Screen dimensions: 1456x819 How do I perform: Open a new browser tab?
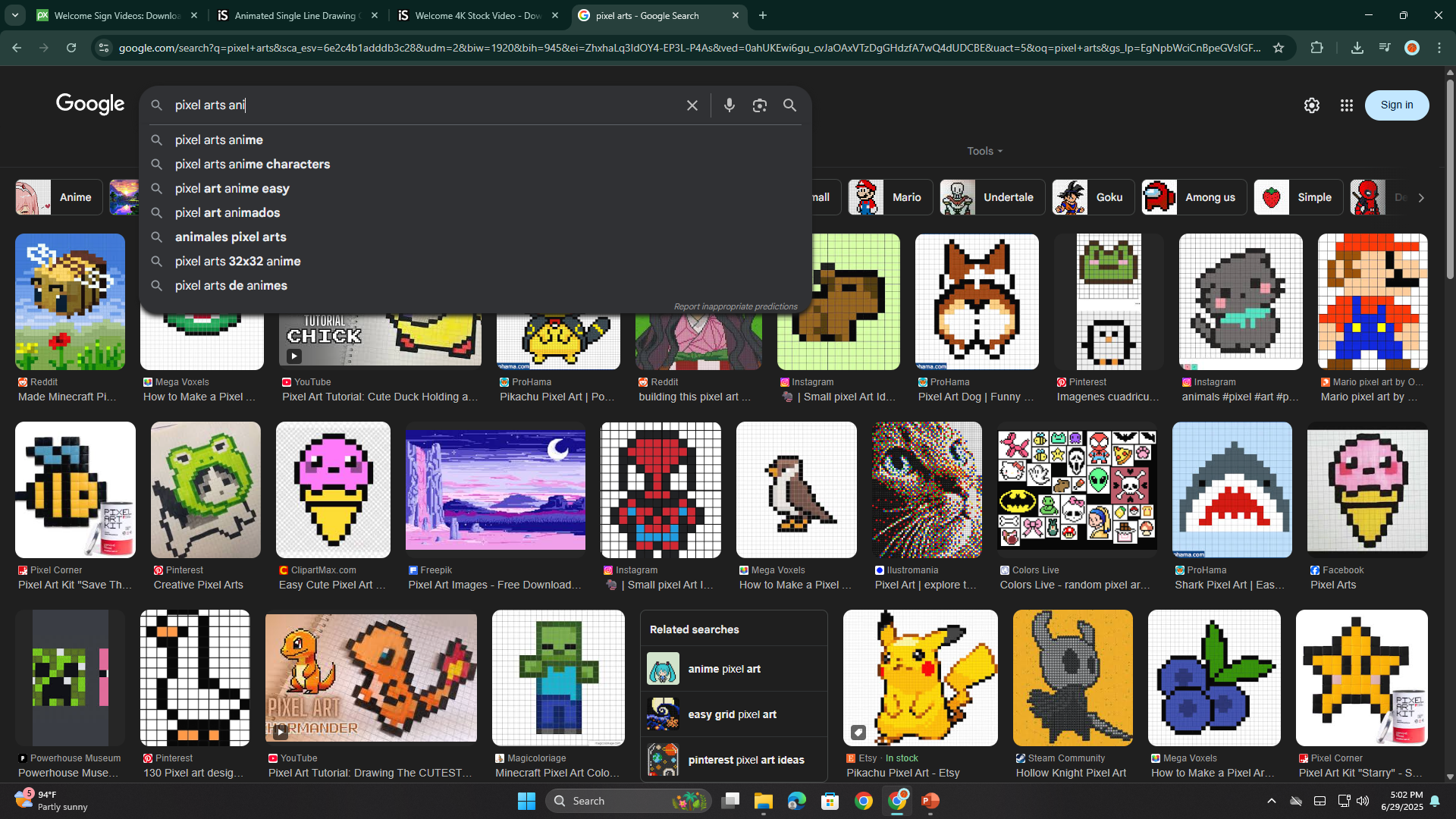[x=763, y=15]
